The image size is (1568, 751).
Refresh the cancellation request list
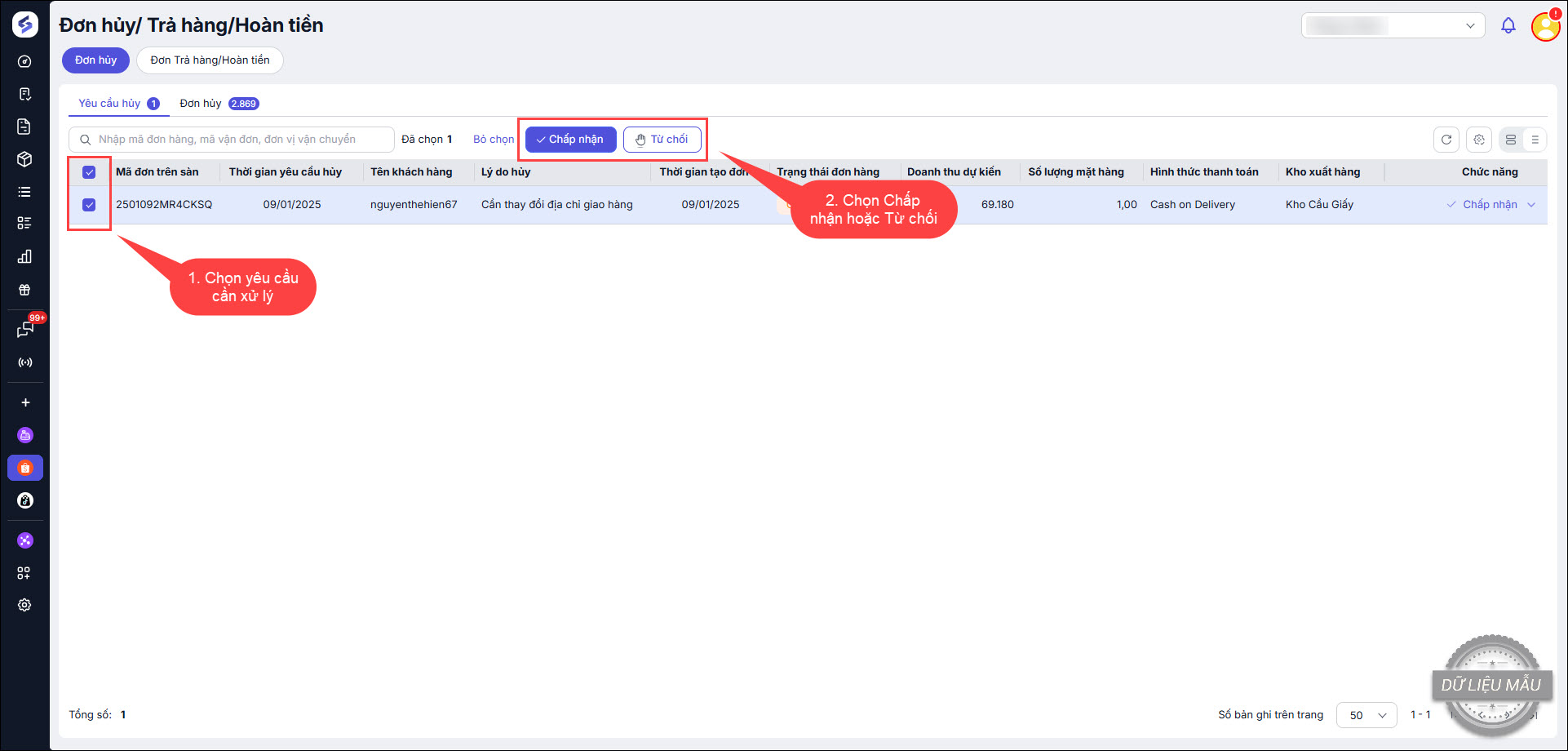point(1446,140)
